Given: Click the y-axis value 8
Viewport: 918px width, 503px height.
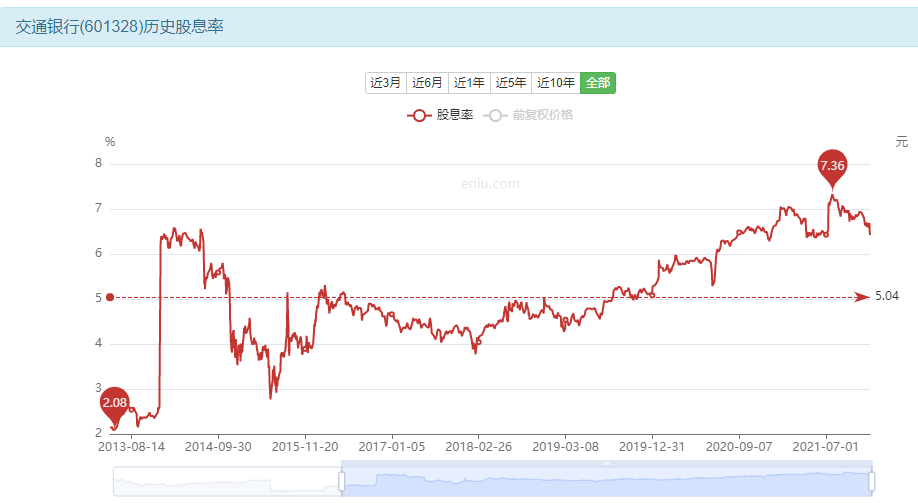Looking at the screenshot, I should (98, 163).
